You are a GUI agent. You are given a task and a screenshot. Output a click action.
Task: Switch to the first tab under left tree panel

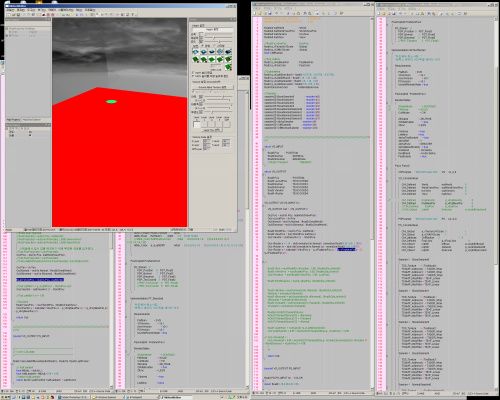tap(13, 119)
